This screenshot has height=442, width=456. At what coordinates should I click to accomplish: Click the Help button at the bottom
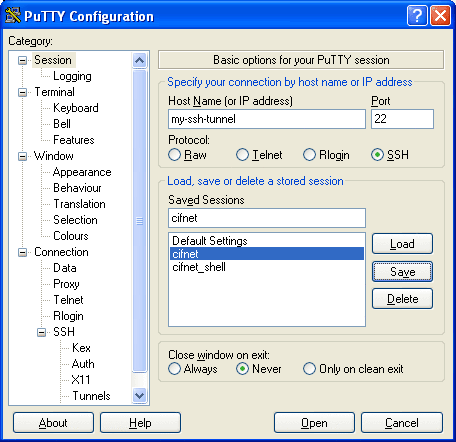[140, 423]
